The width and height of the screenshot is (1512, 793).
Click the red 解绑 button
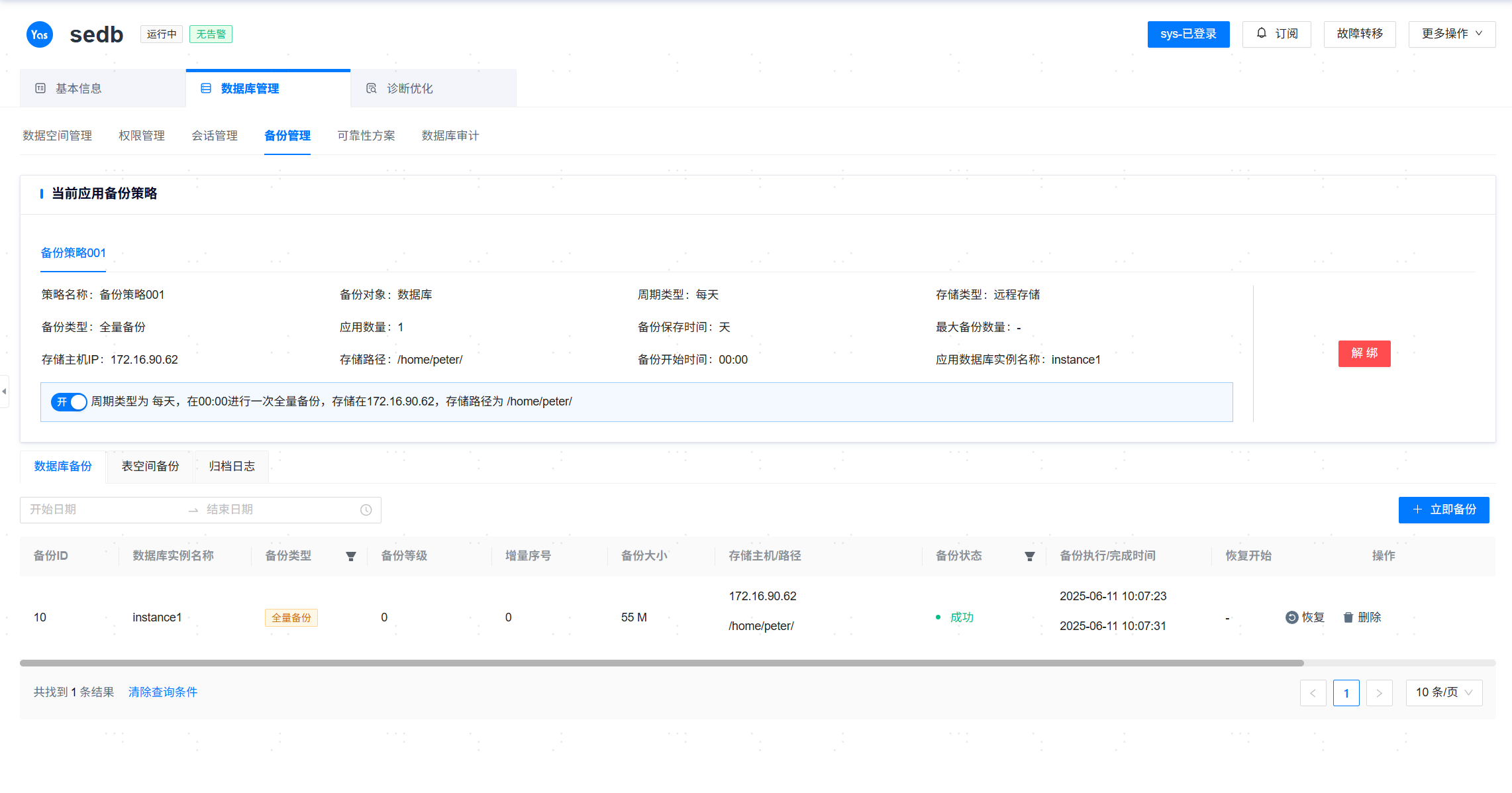[x=1364, y=353]
